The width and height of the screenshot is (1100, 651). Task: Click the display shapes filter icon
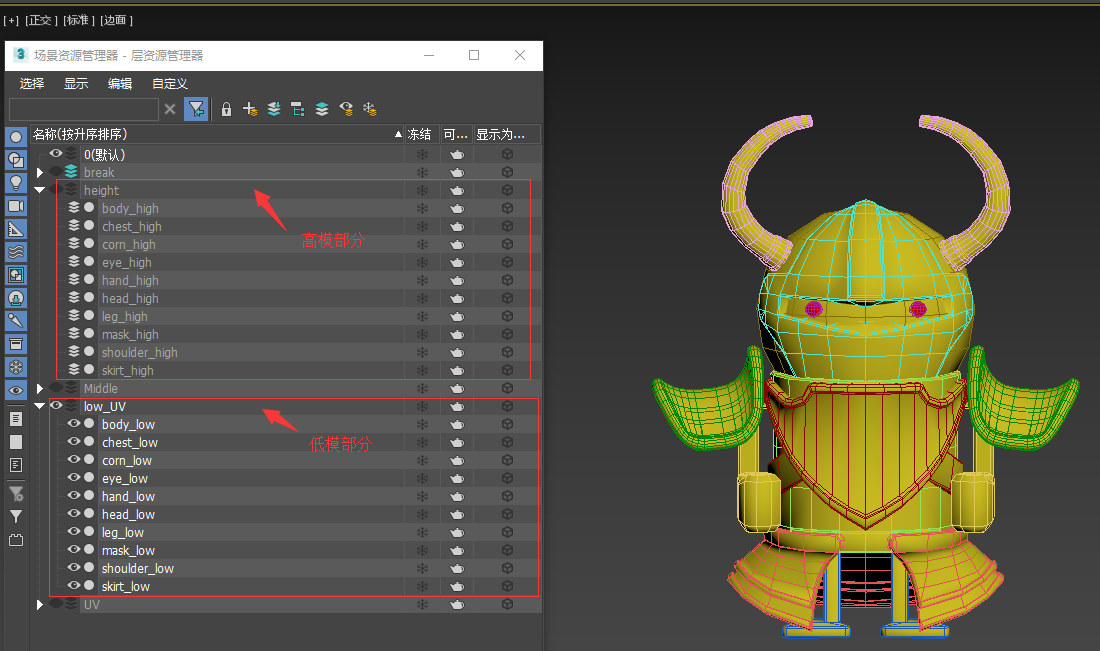pyautogui.click(x=16, y=159)
